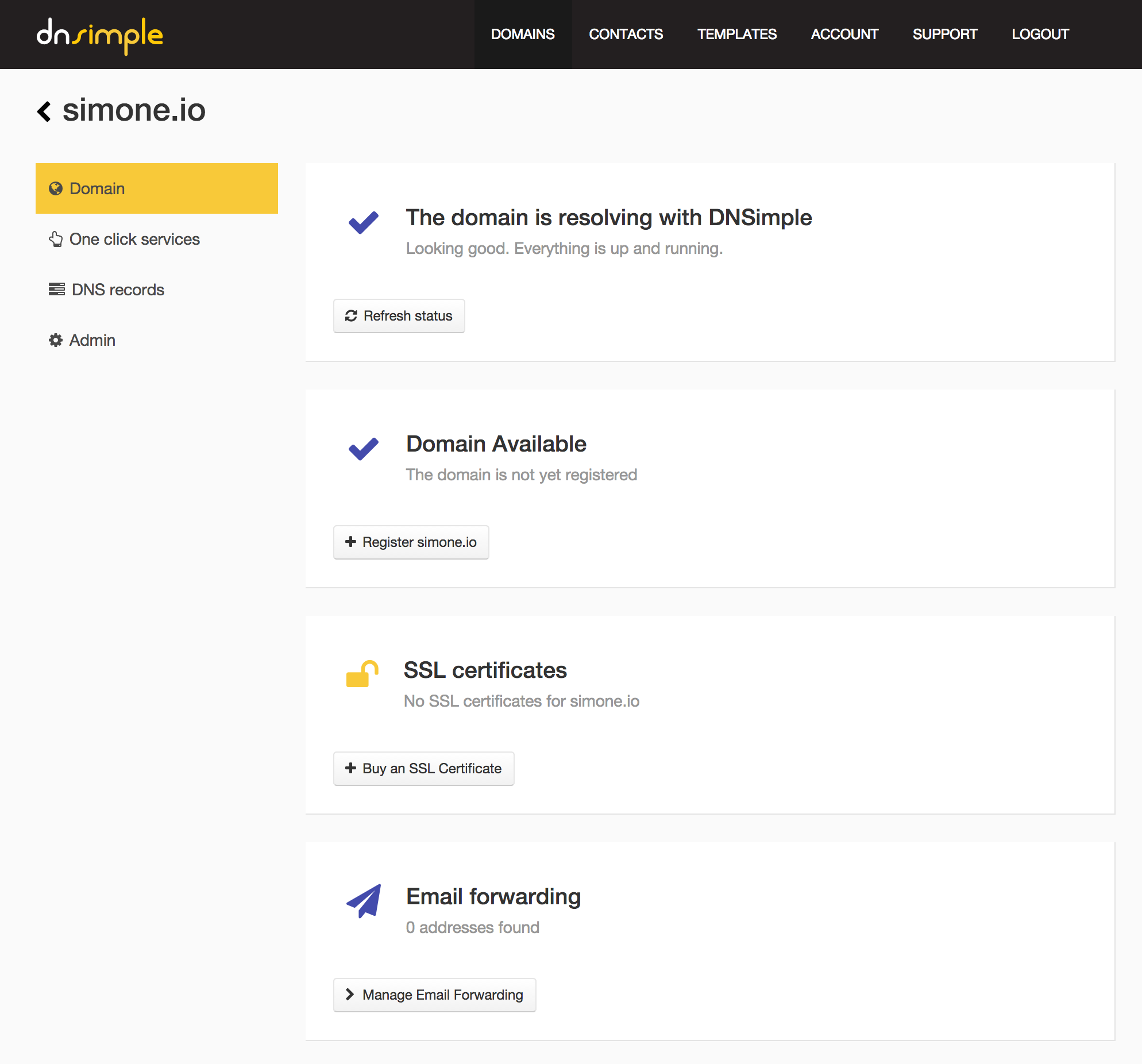Click the paper plane Email forwarding icon
1142x1064 pixels.
coord(364,901)
